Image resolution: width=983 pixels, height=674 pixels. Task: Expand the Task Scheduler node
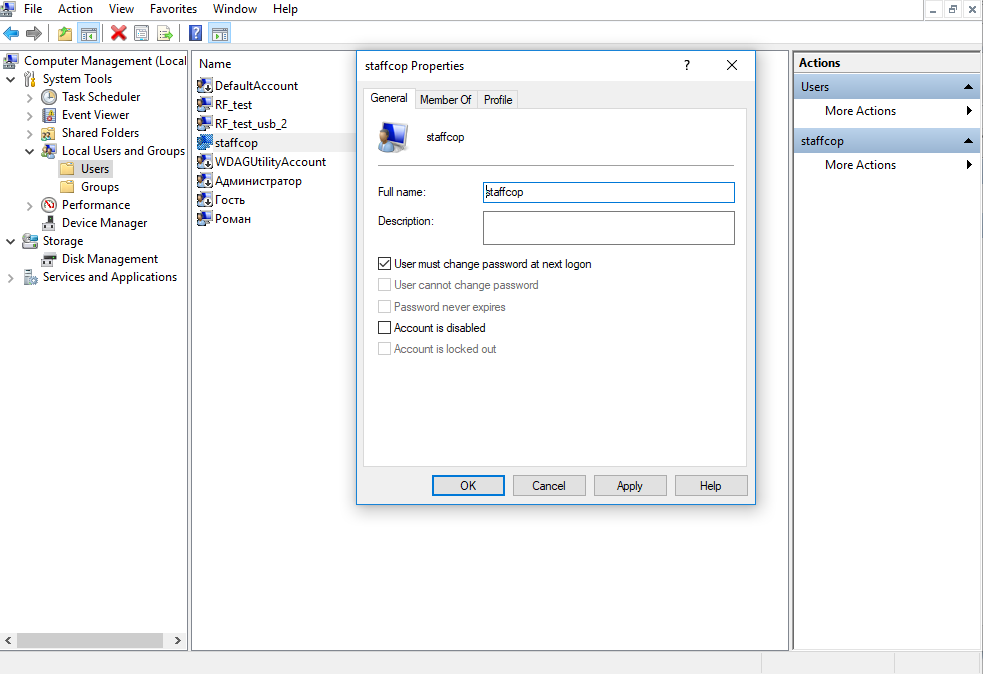coord(29,98)
